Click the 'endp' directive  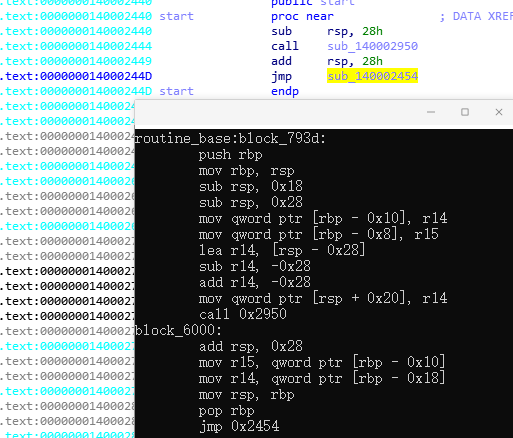click(x=285, y=91)
